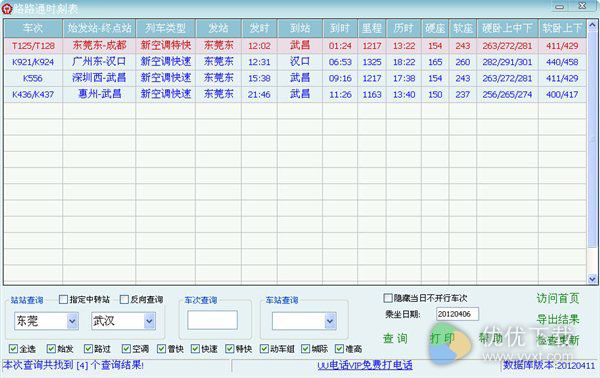Toggle the 城际 checkbox

pos(305,349)
